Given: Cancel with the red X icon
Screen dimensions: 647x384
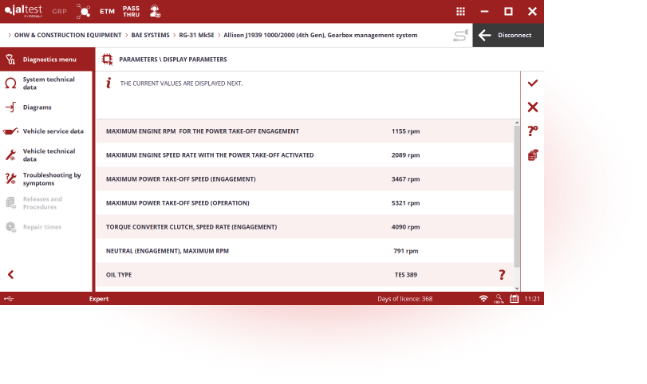Looking at the screenshot, I should (533, 107).
